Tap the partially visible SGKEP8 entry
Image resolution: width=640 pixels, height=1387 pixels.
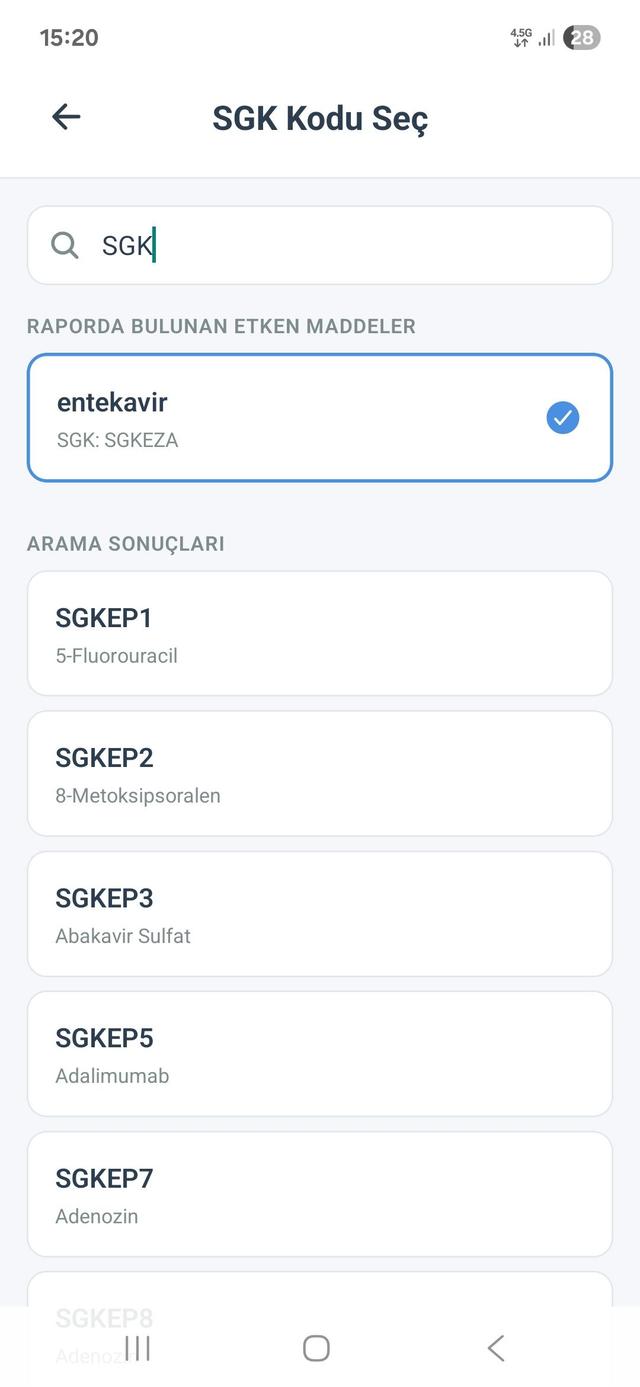pyautogui.click(x=319, y=1310)
